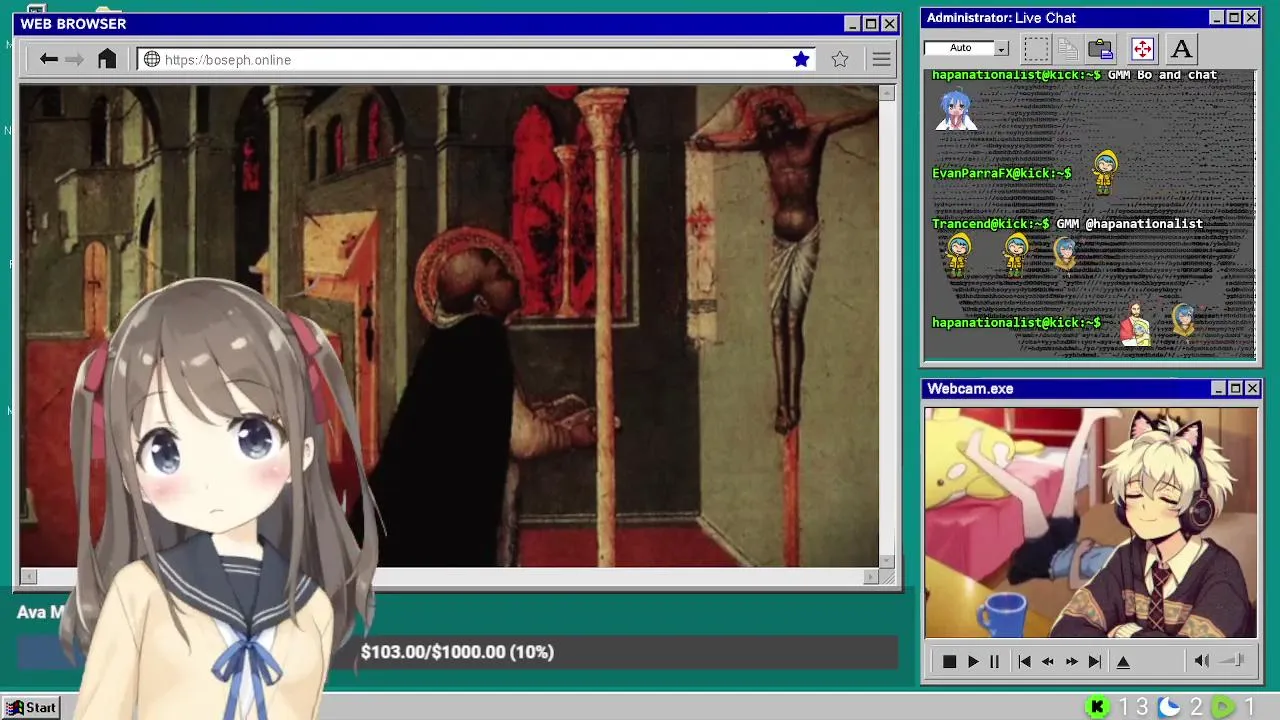Image resolution: width=1280 pixels, height=720 pixels.
Task: Click the outlined favorites star
Action: 840,60
